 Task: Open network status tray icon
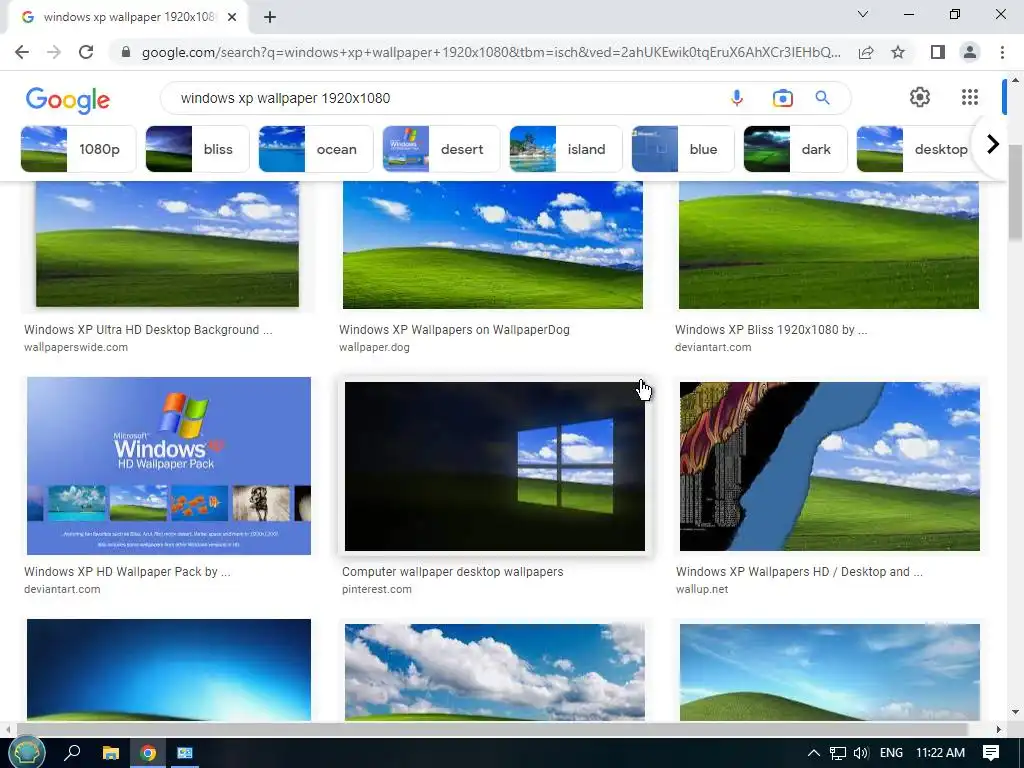[838, 753]
